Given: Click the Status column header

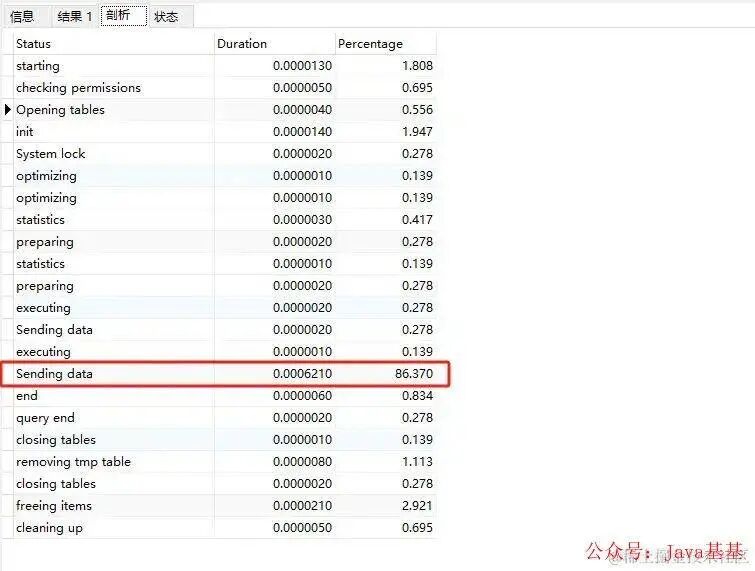Looking at the screenshot, I should click(x=114, y=44).
